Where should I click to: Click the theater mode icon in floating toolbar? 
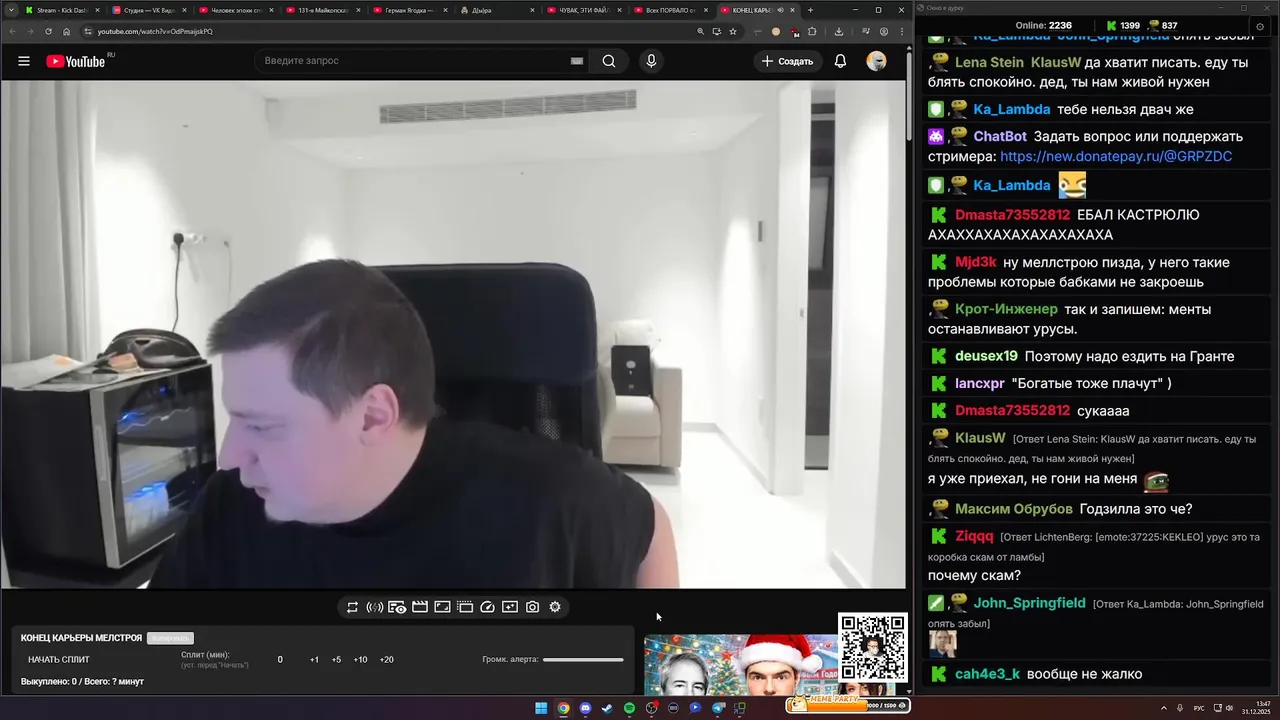click(x=465, y=607)
